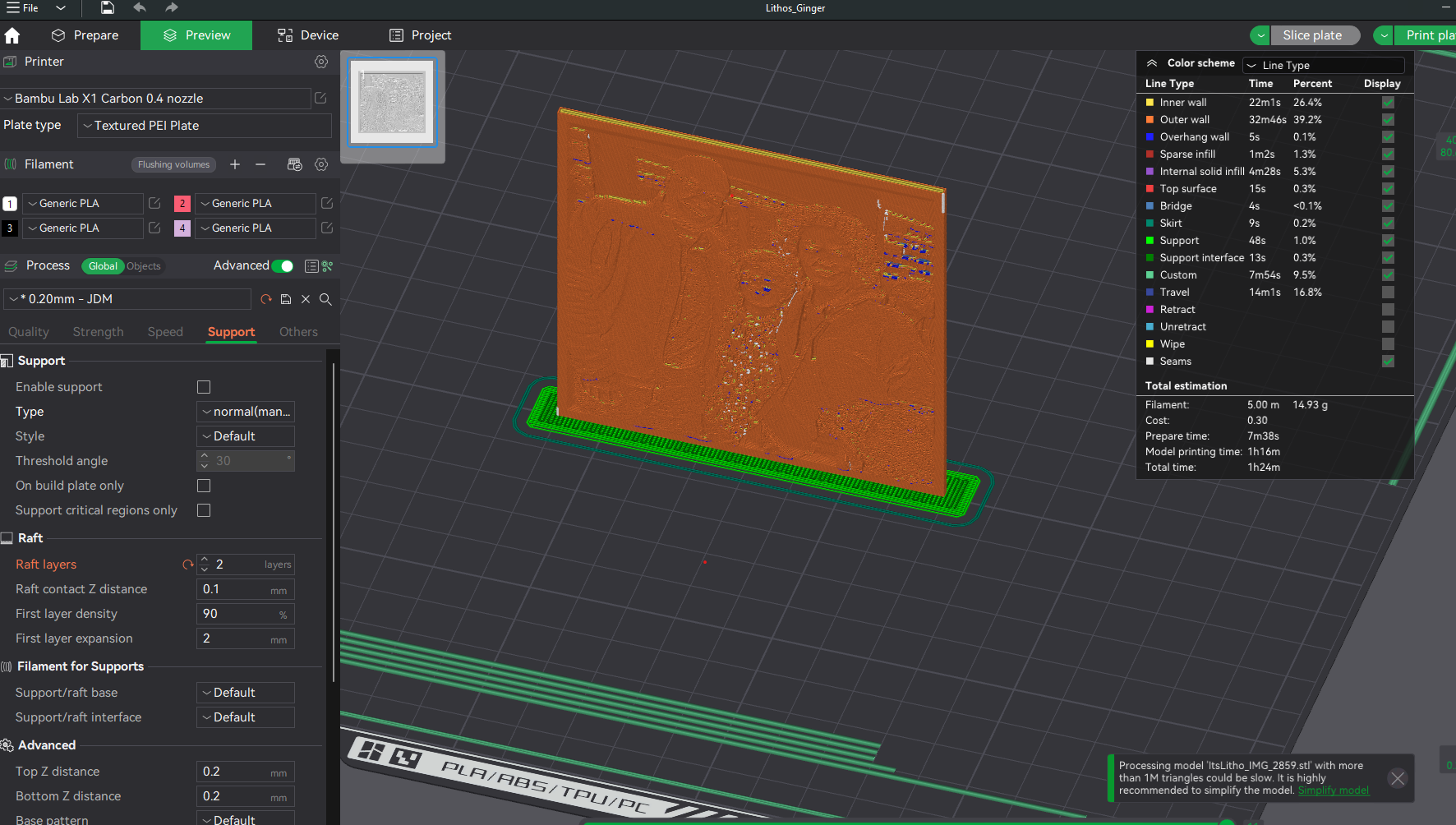Select the plate preview thumbnail
The image size is (1456, 825).
[x=392, y=101]
